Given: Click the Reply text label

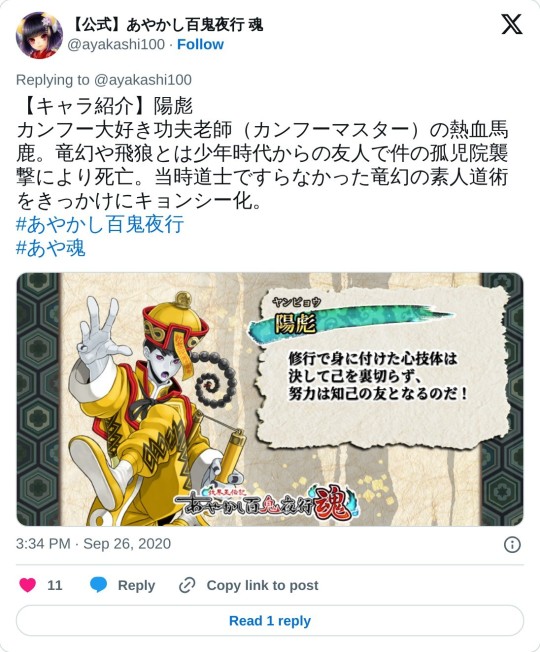Looking at the screenshot, I should [x=136, y=585].
